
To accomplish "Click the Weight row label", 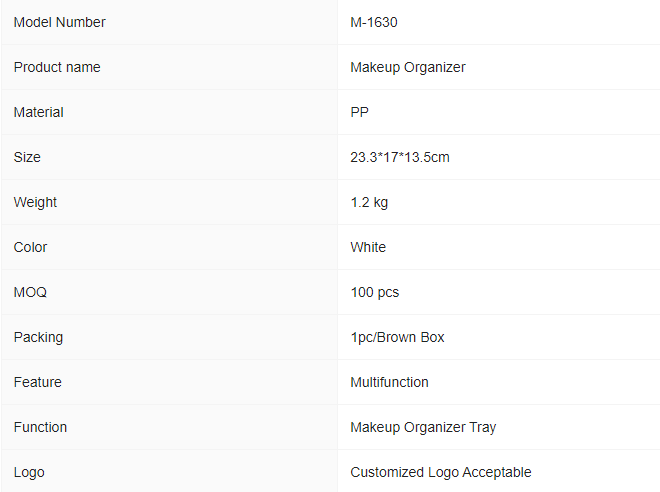I will click(35, 202).
